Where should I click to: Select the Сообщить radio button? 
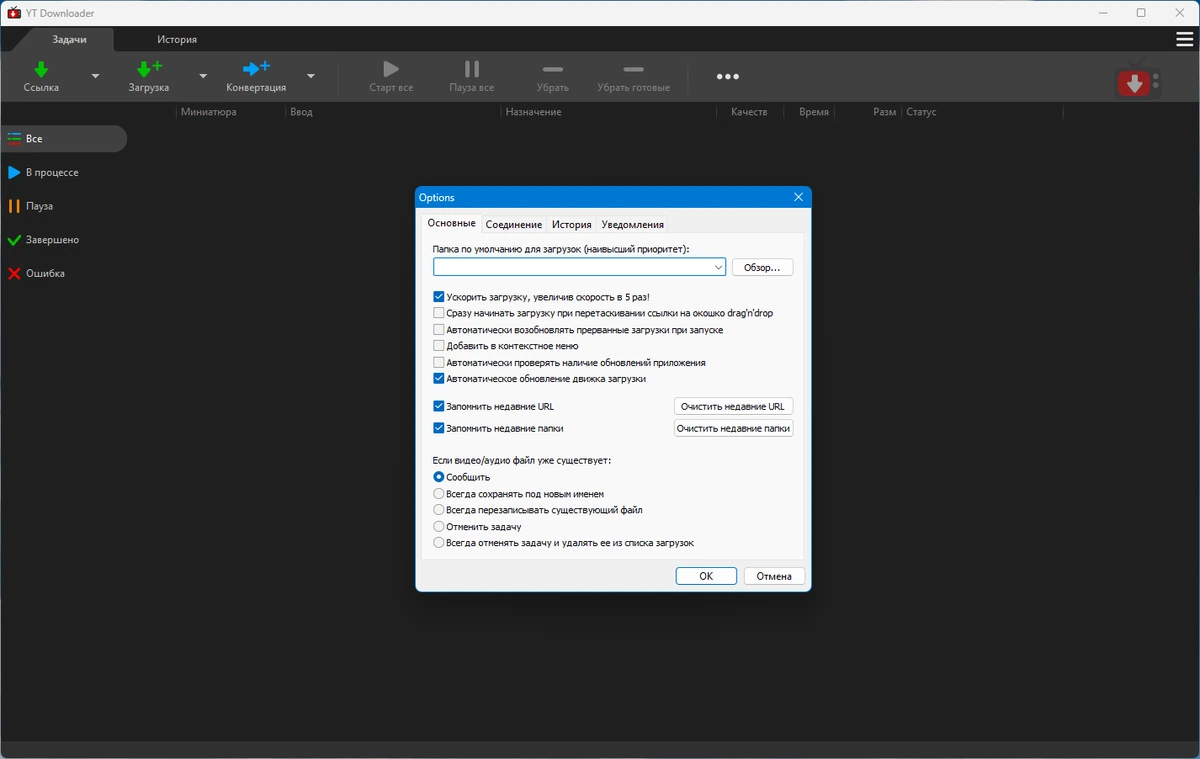coord(439,477)
